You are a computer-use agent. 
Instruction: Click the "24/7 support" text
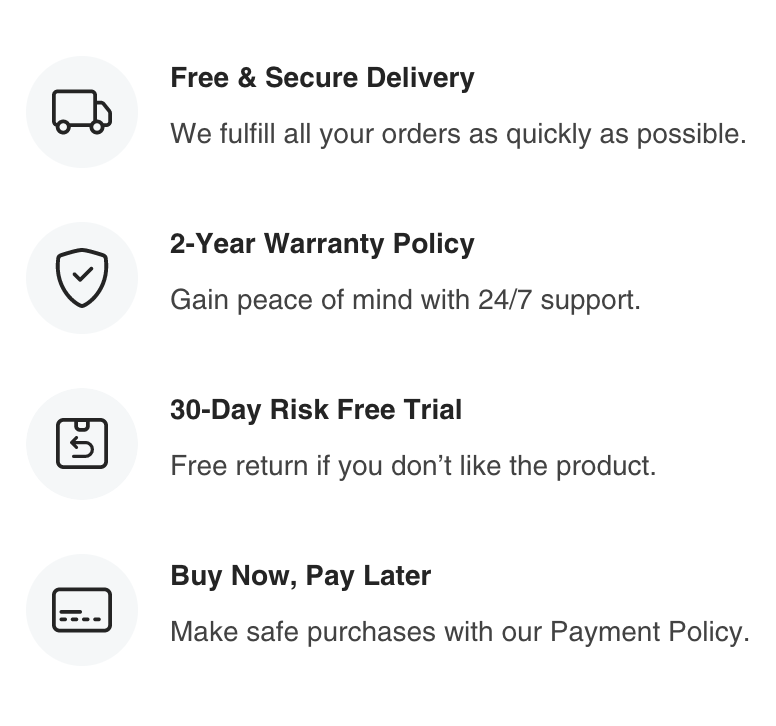(x=559, y=300)
